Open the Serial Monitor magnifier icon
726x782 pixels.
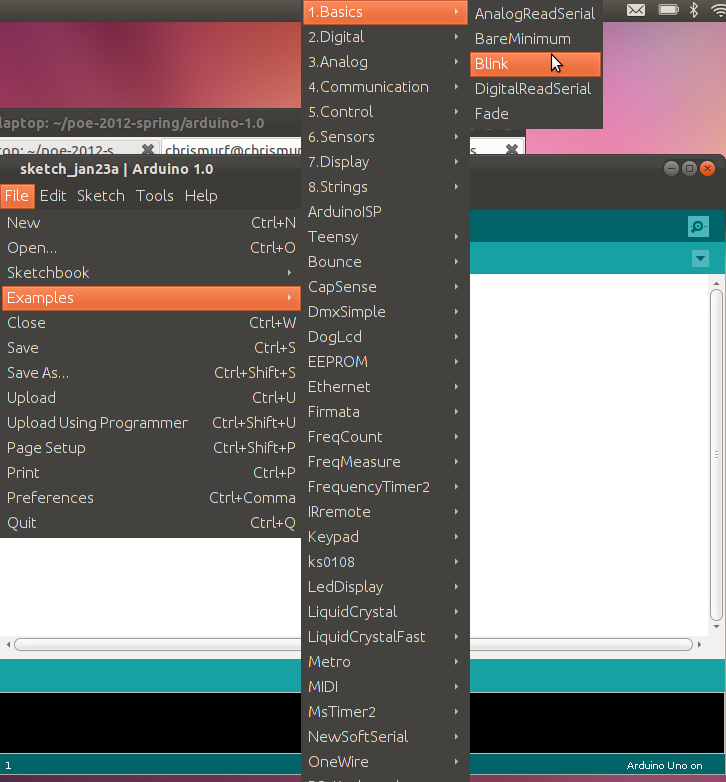(x=698, y=226)
